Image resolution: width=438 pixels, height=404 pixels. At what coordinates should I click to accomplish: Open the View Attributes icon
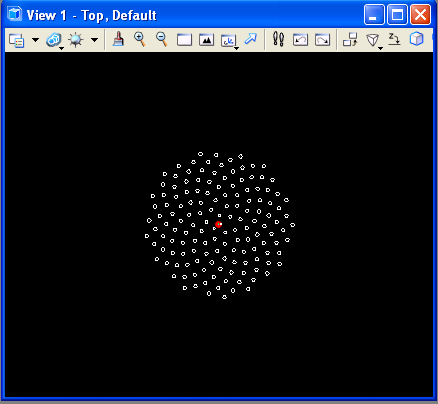(16, 40)
